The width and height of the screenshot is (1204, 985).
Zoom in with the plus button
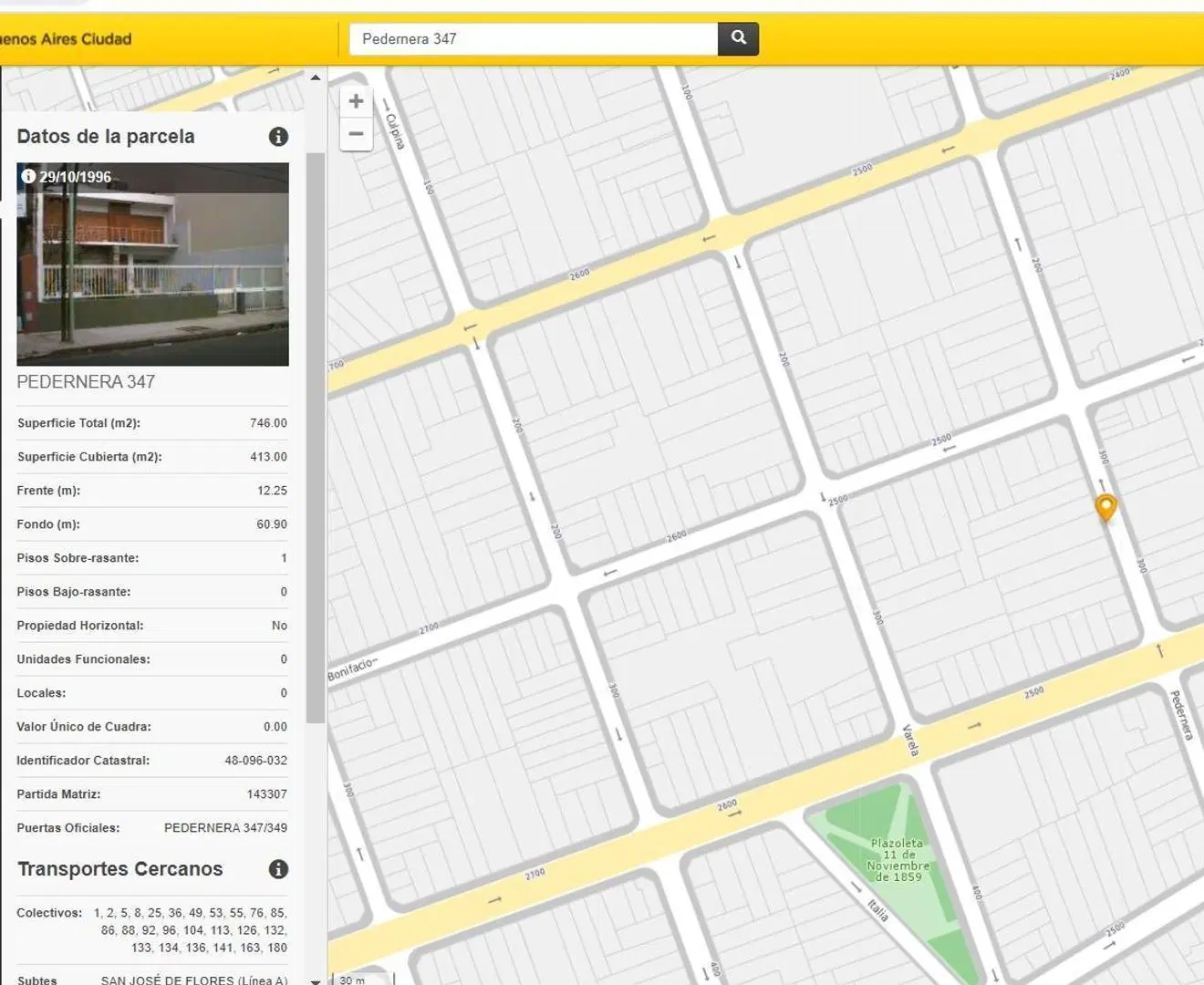[357, 101]
